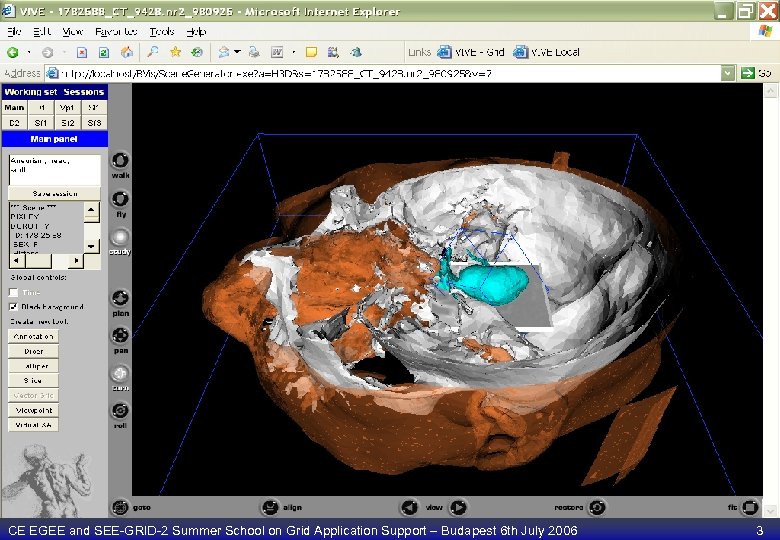Open the Favorites menu
The height and width of the screenshot is (540, 780).
pos(116,32)
